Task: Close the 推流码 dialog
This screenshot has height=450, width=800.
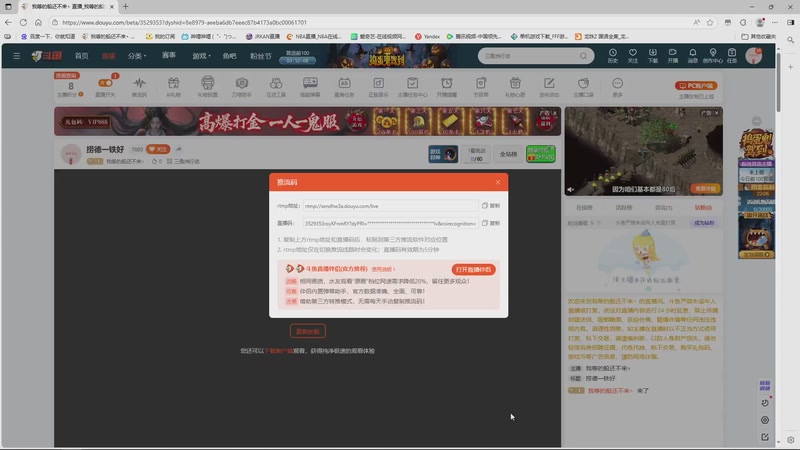Action: 498,182
